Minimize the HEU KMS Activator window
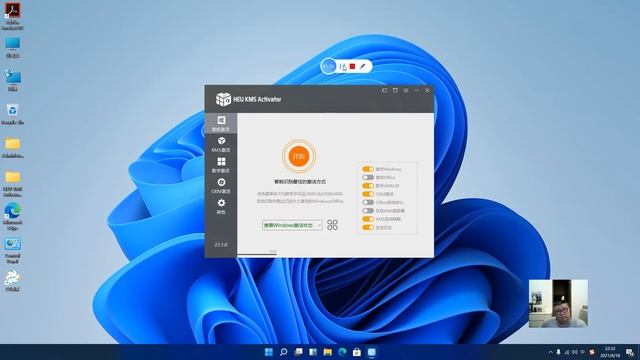The width and height of the screenshot is (640, 360). [x=416, y=90]
